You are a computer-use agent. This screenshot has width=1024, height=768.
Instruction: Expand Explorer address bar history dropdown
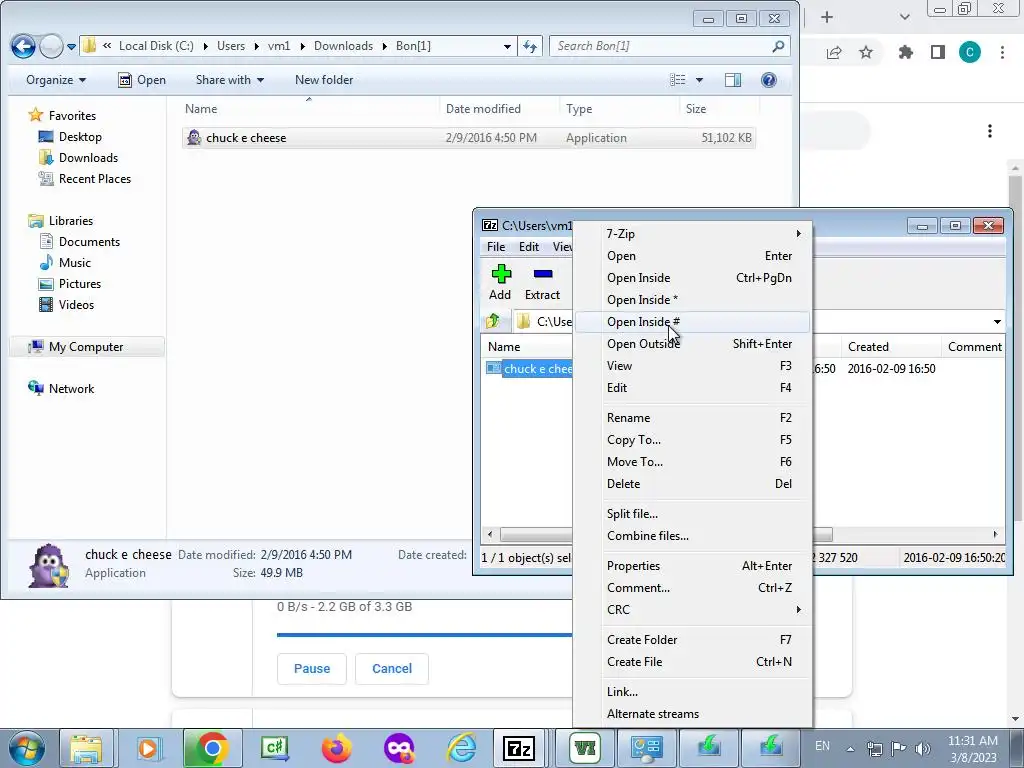coord(507,46)
